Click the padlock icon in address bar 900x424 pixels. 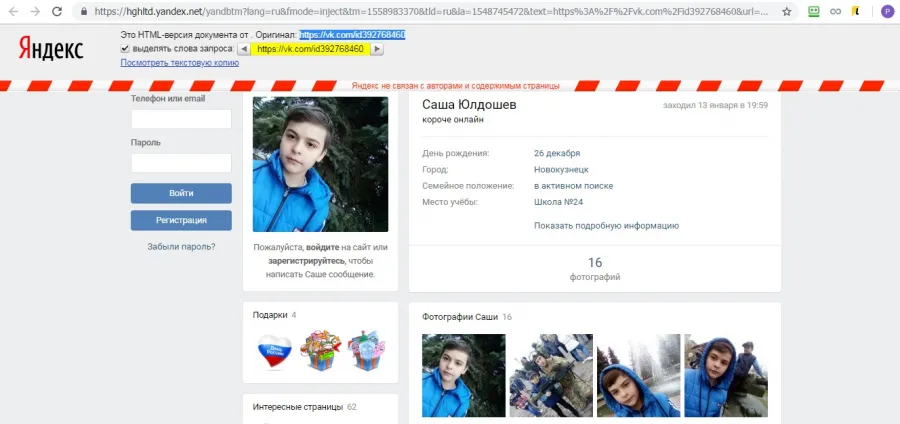click(x=84, y=11)
